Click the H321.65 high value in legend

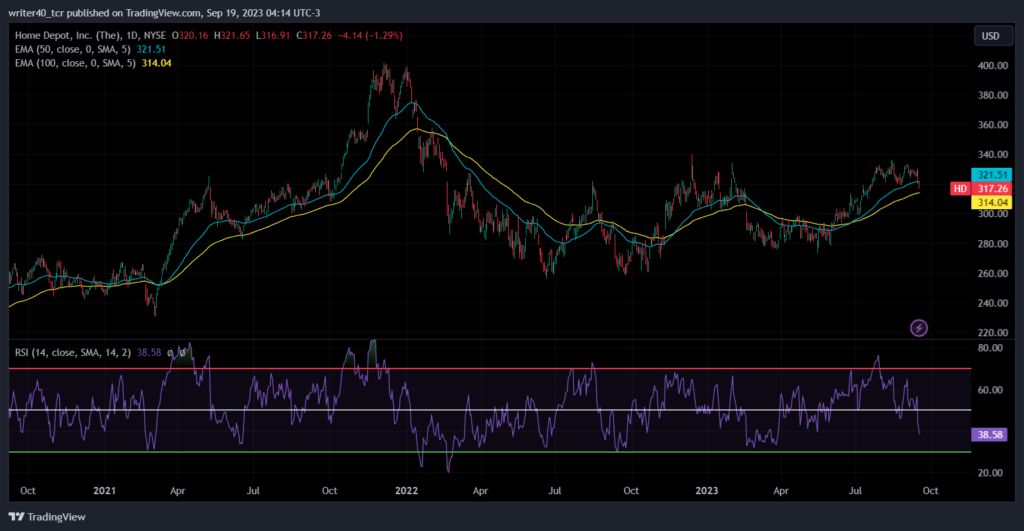[232, 35]
